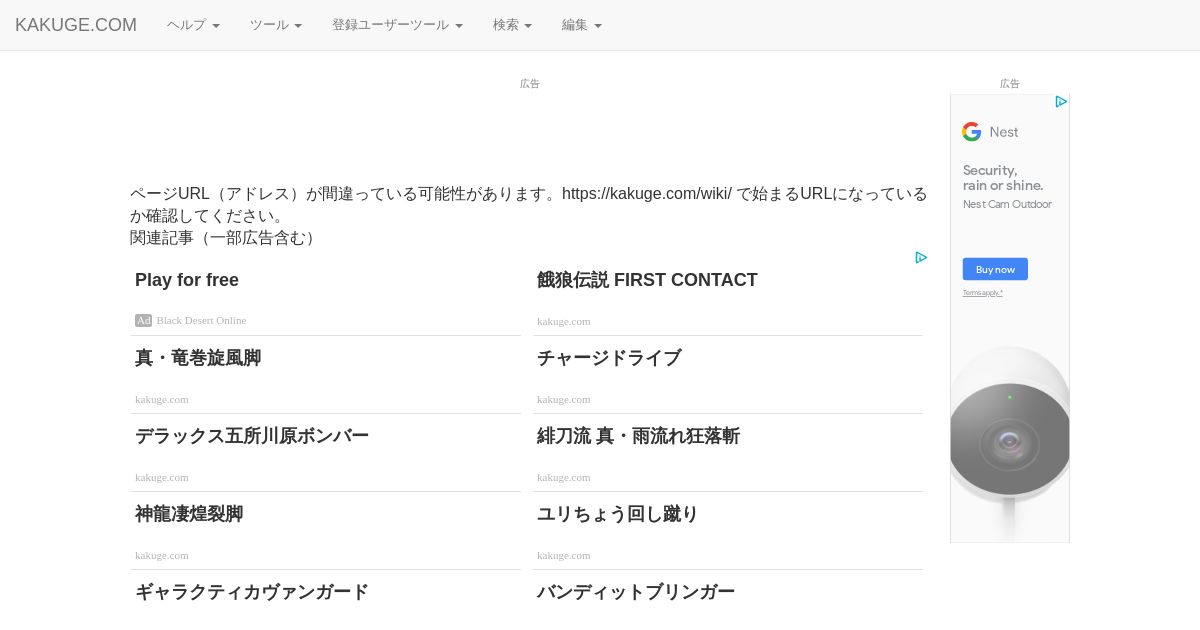This screenshot has width=1200, height=630.
Task: Open the Terms apply link in ad
Action: point(983,293)
